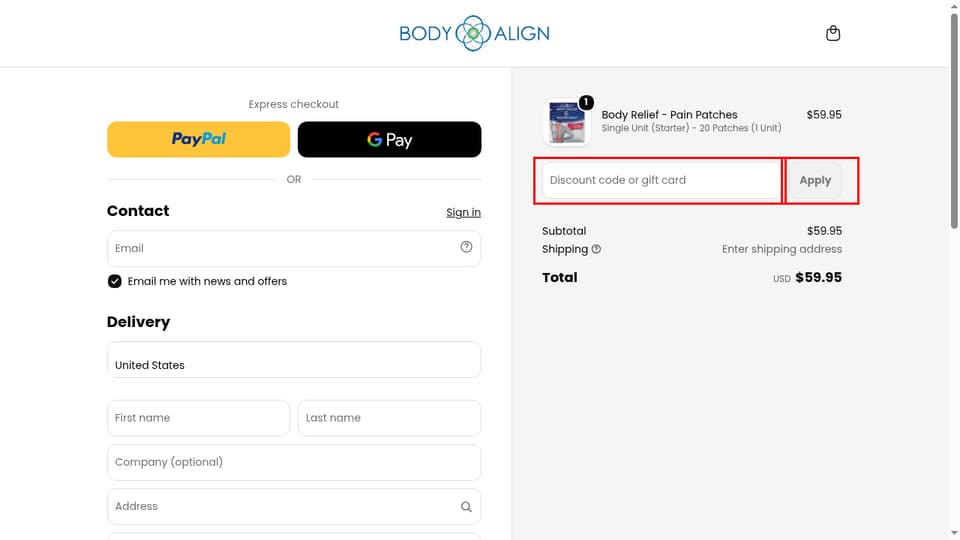
Task: Click the Express checkout label
Action: 294,104
